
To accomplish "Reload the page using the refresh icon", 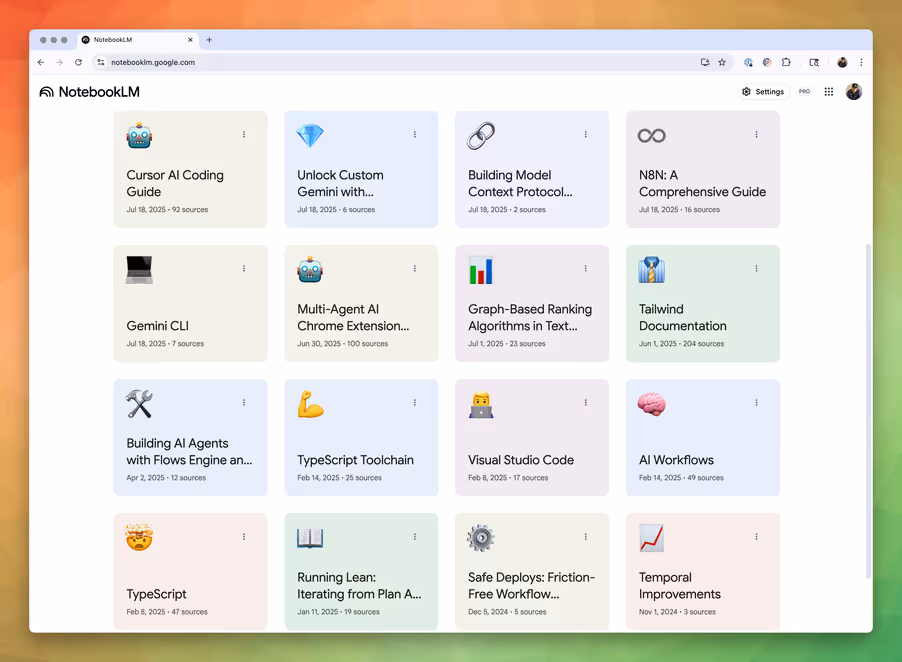I will [x=78, y=62].
